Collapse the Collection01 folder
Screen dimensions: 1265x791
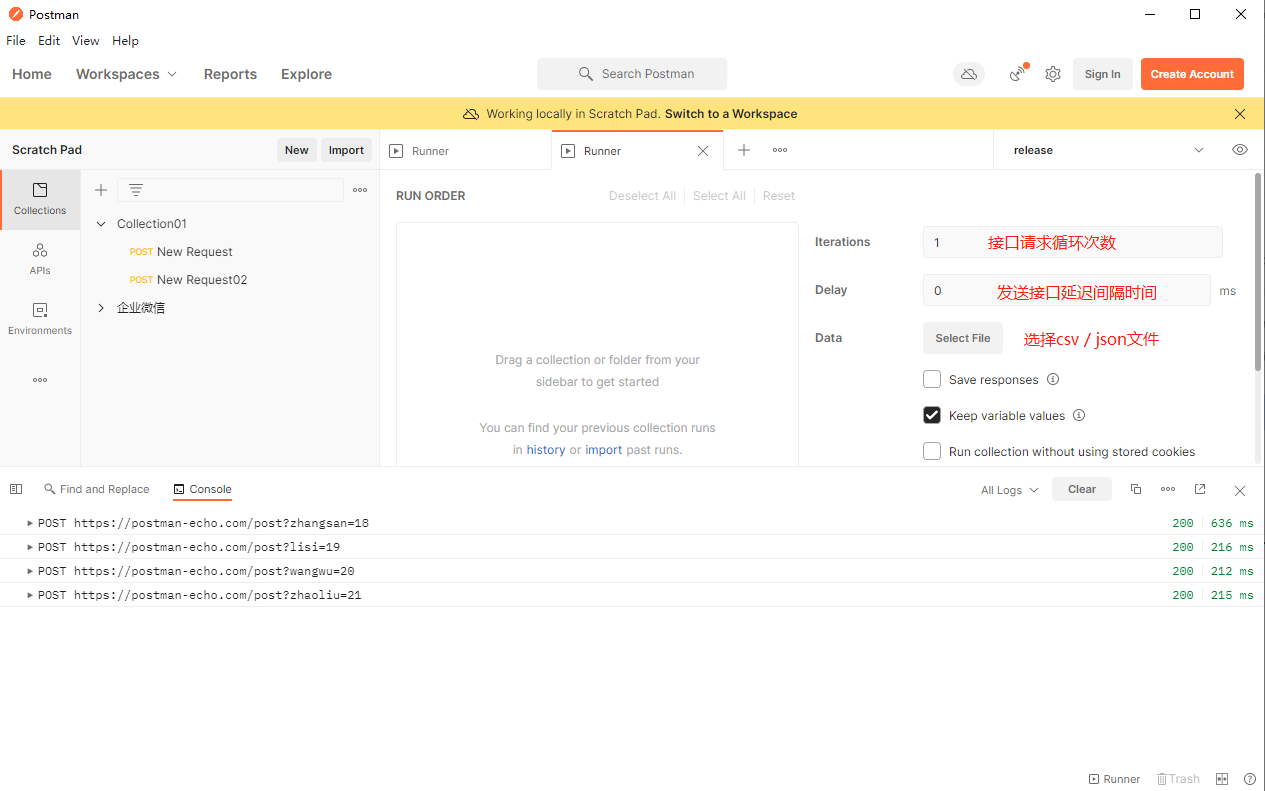(101, 224)
